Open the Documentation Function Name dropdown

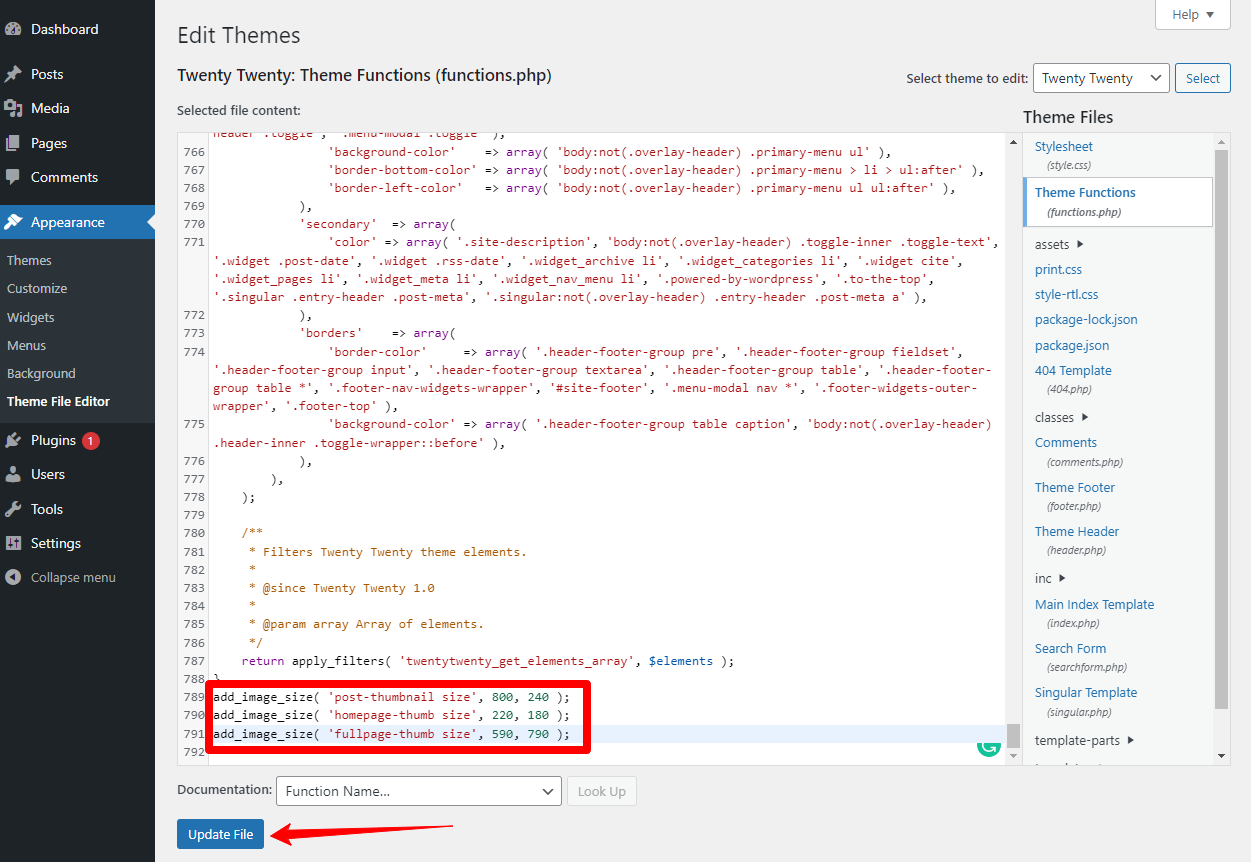point(417,790)
